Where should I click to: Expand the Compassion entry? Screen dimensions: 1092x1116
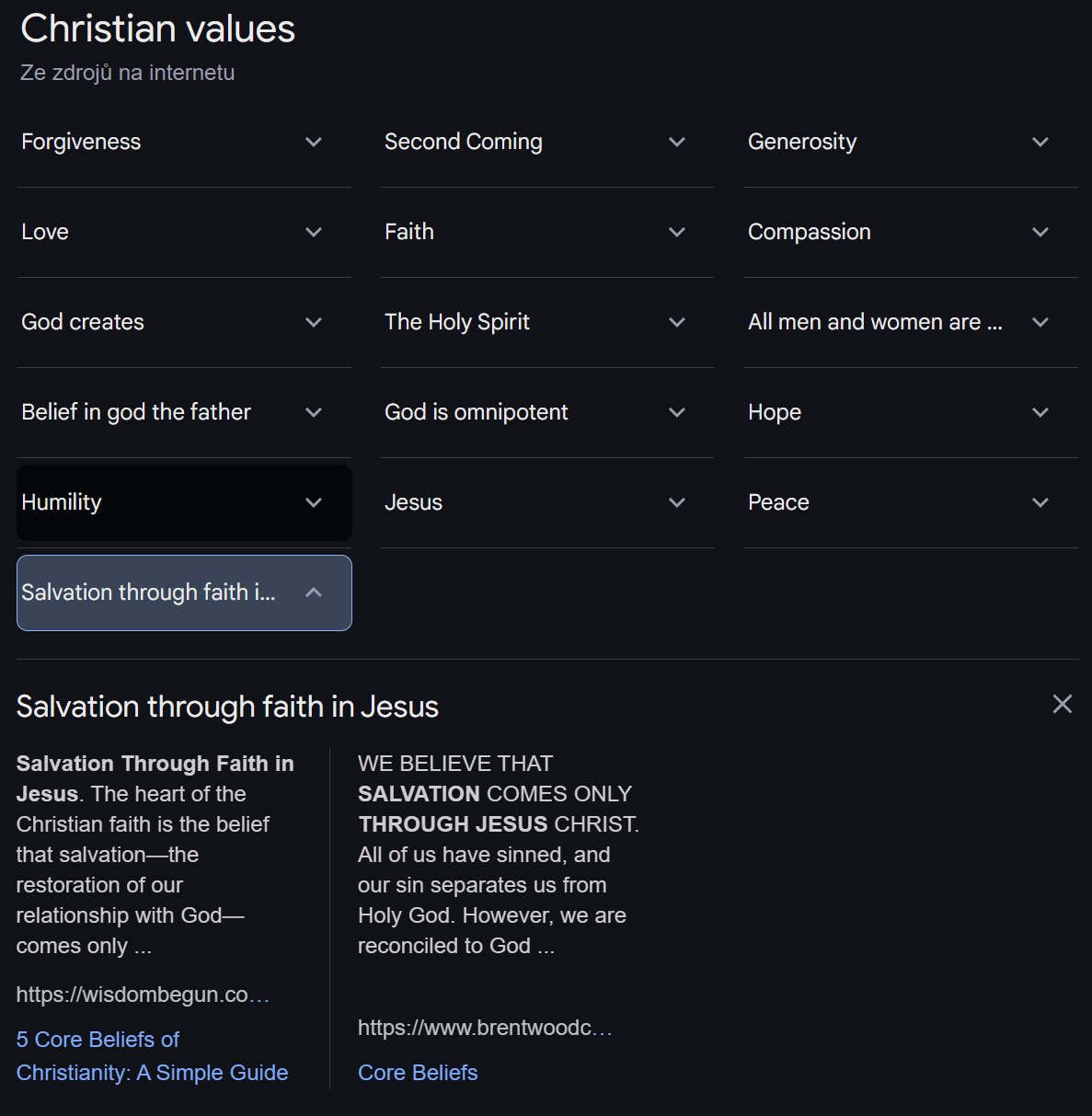(911, 232)
